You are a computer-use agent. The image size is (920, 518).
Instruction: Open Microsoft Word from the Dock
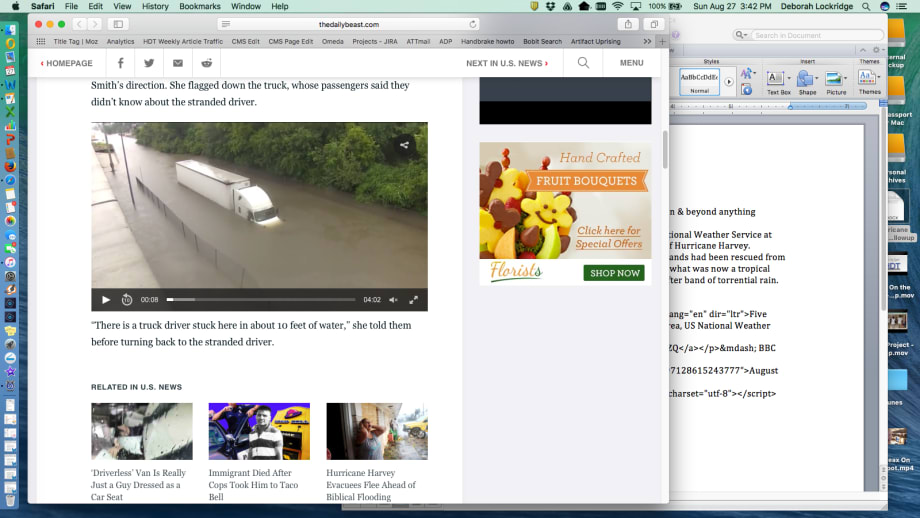[10, 84]
